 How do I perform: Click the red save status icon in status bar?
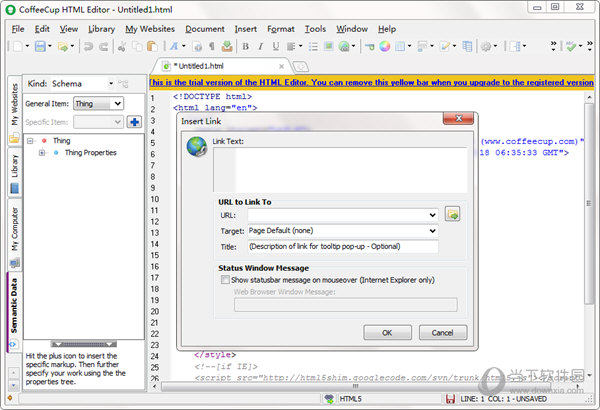(450, 399)
